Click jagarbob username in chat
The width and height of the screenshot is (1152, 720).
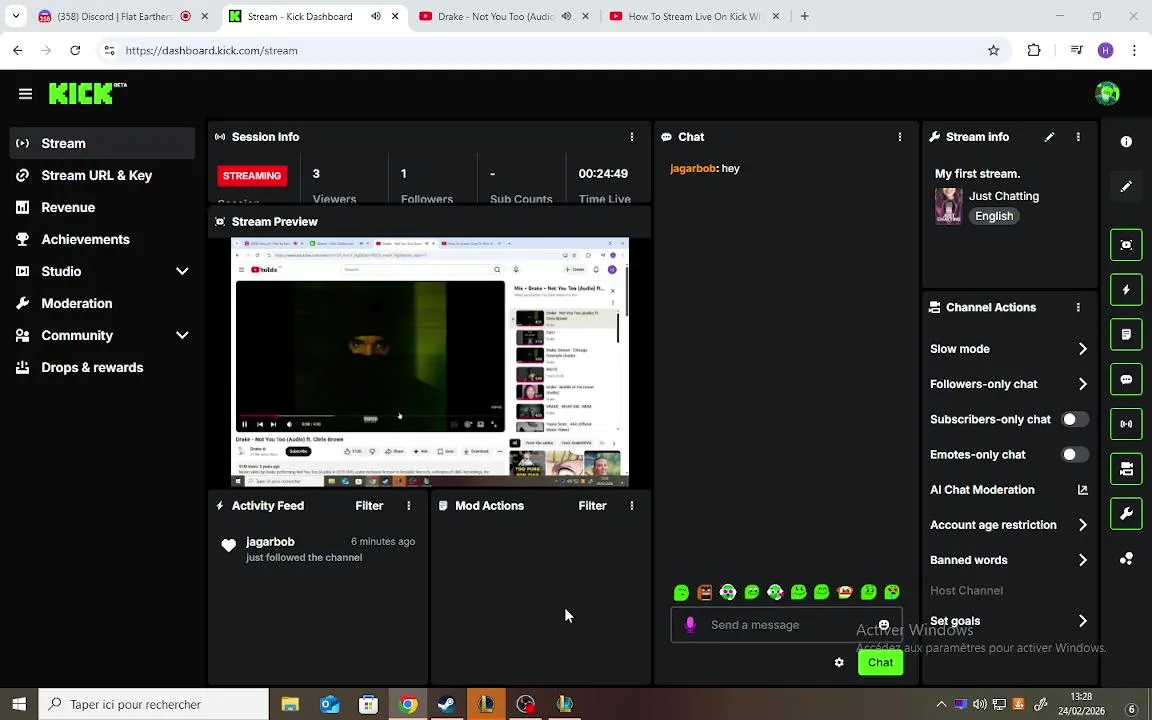pos(693,168)
